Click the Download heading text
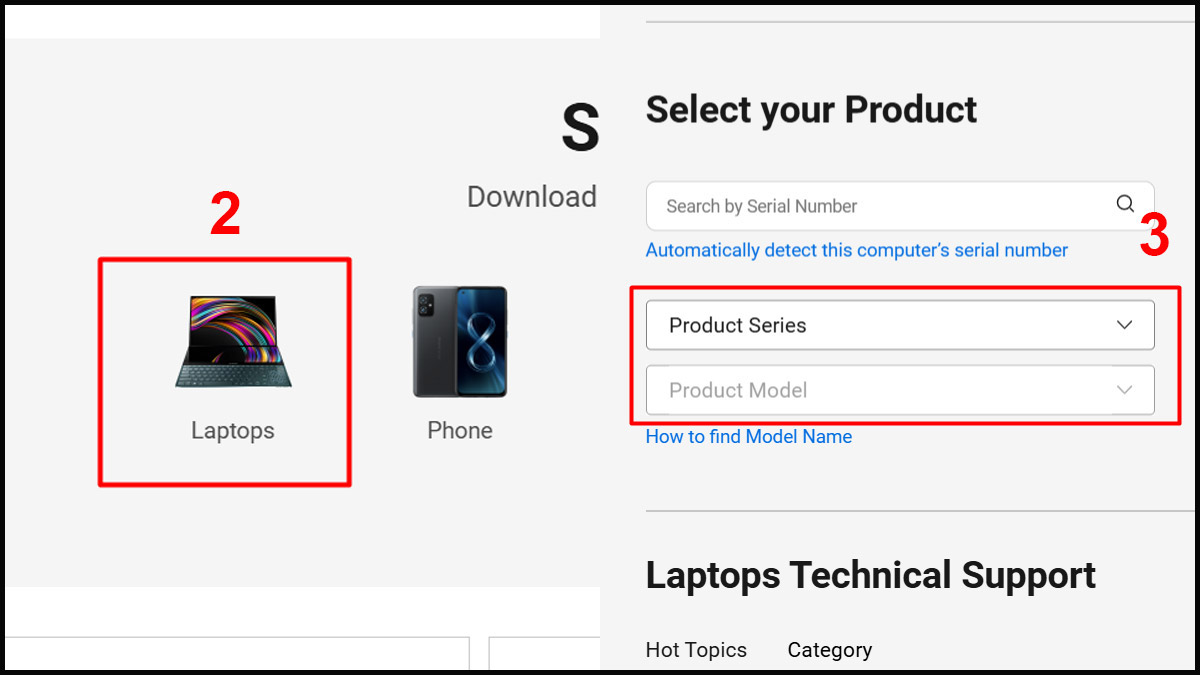 [531, 197]
